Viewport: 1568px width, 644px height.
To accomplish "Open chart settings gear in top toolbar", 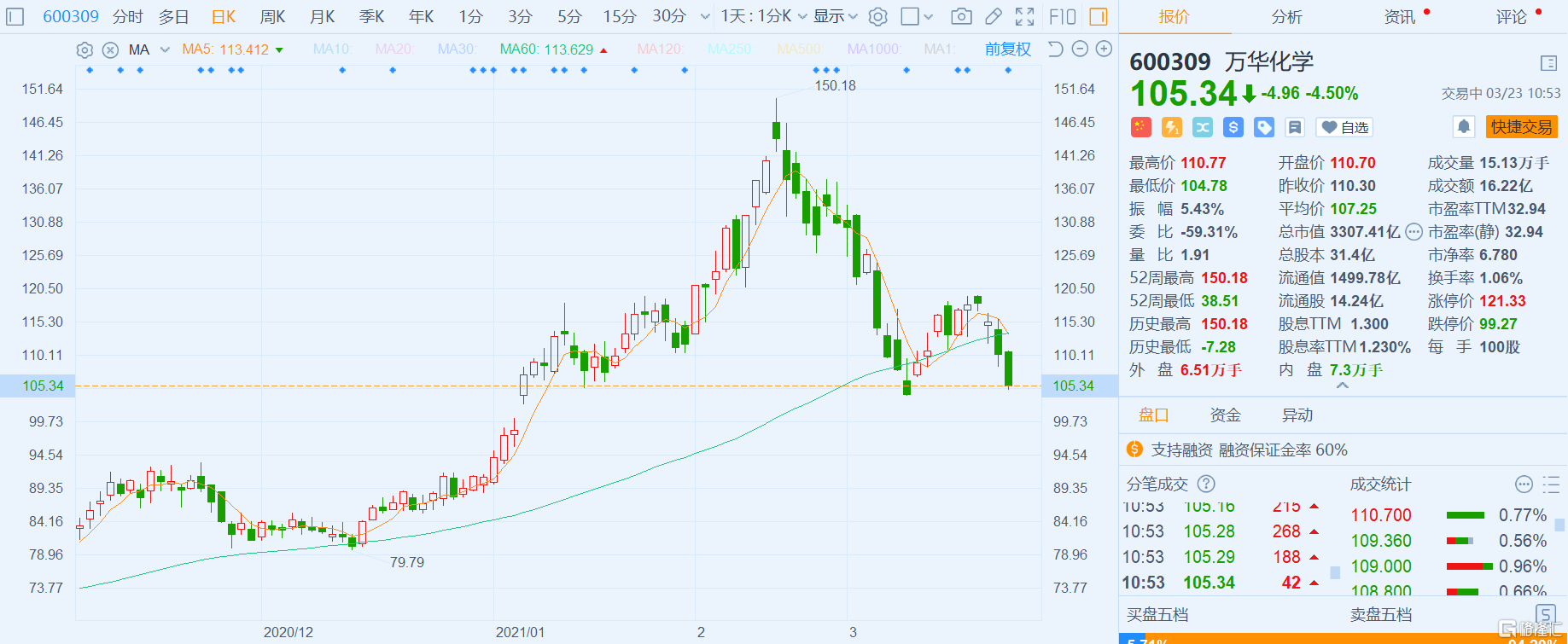I will tap(877, 16).
